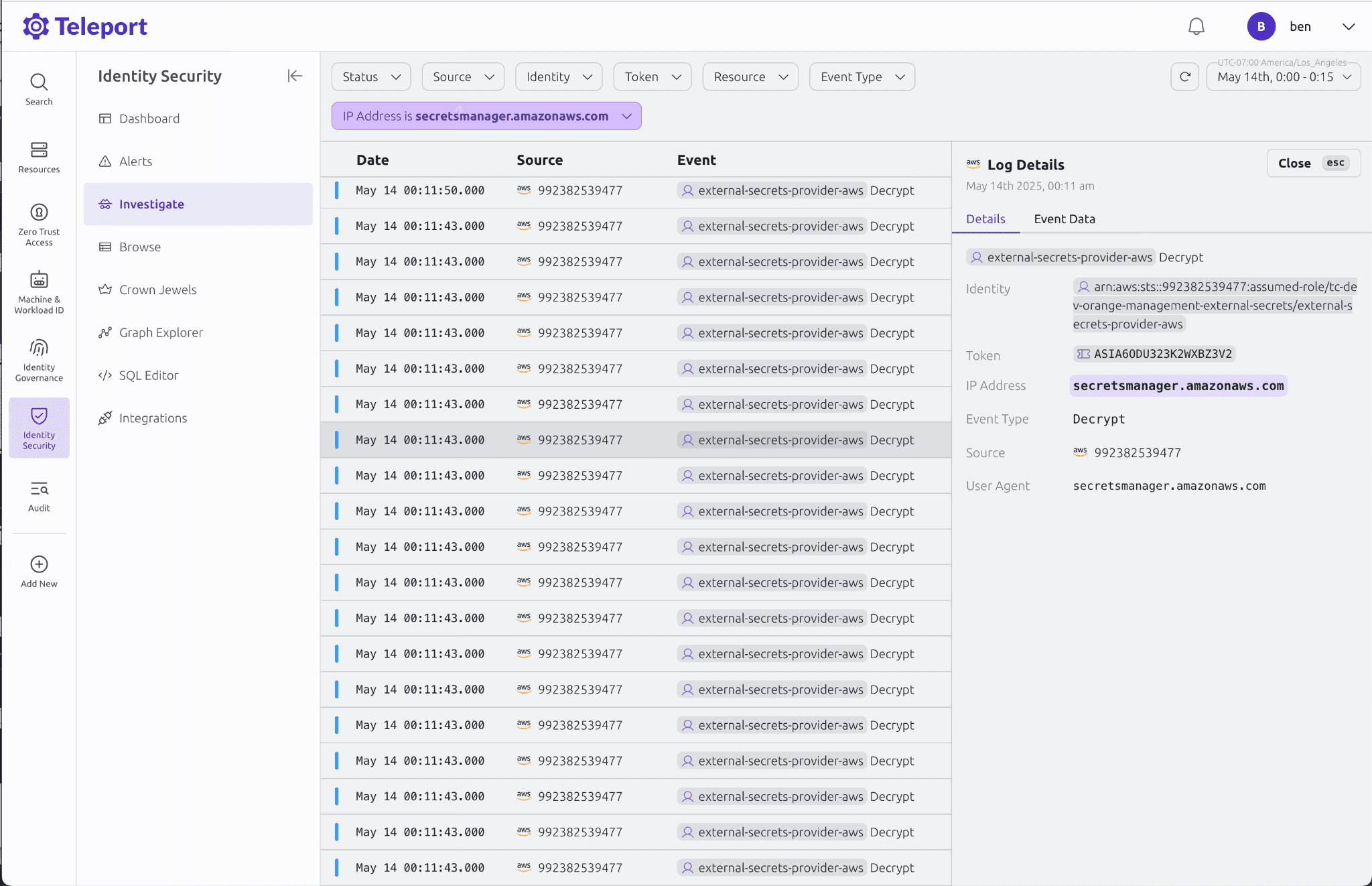Open Crown Jewels menu item

coord(157,290)
